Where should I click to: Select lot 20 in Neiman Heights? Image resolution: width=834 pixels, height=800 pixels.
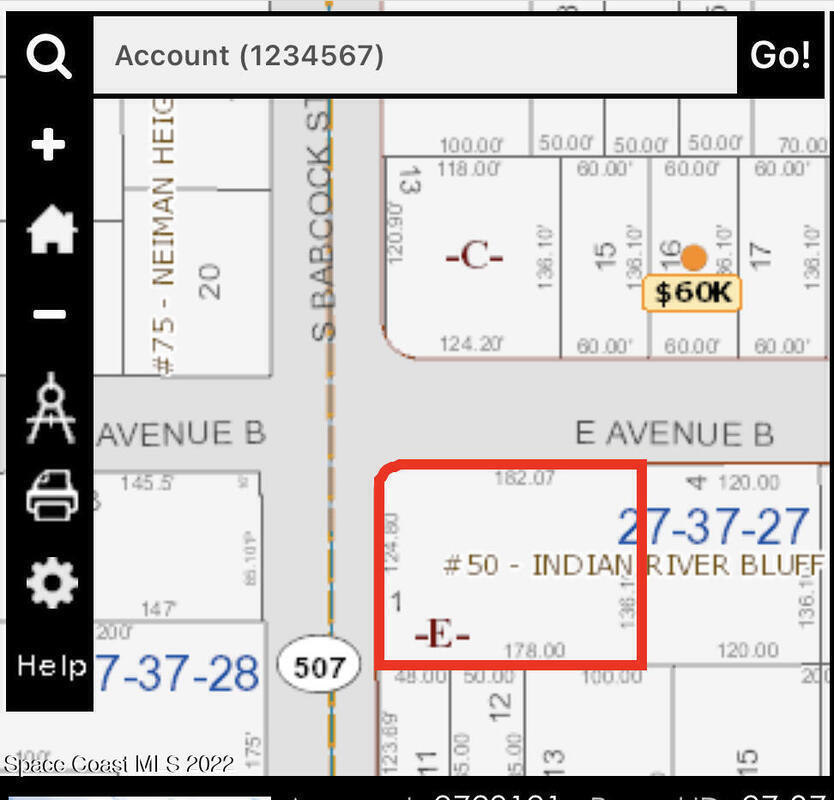(208, 280)
